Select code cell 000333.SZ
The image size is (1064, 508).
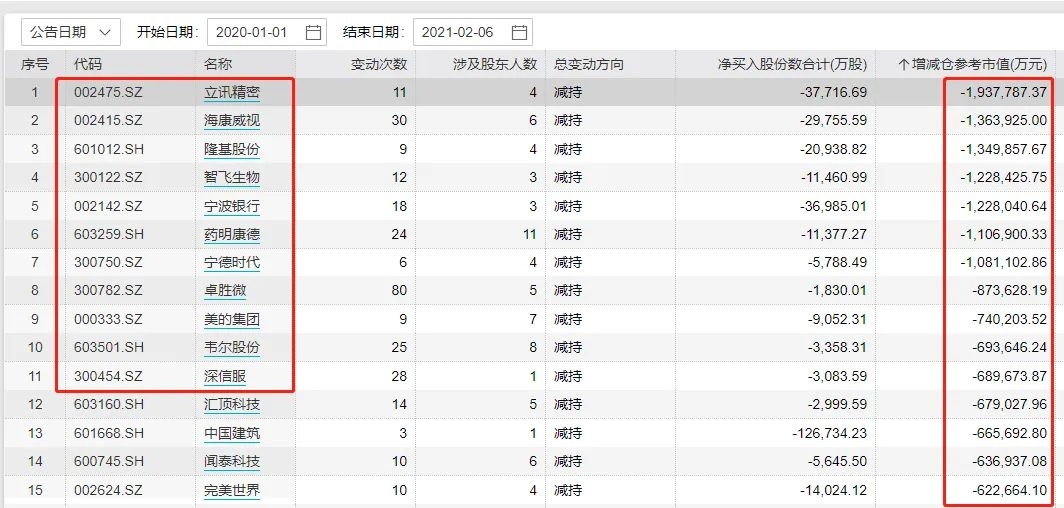108,319
